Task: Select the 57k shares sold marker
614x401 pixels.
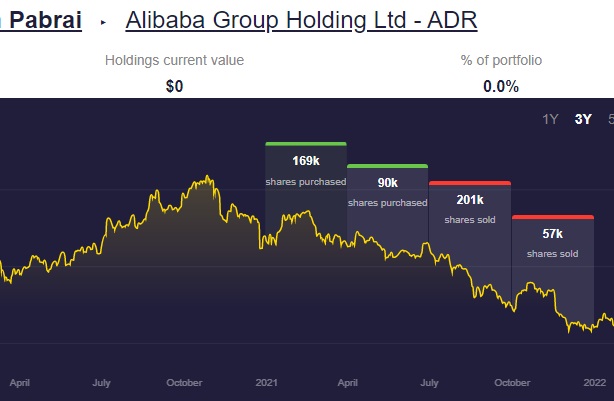Action: coord(552,241)
